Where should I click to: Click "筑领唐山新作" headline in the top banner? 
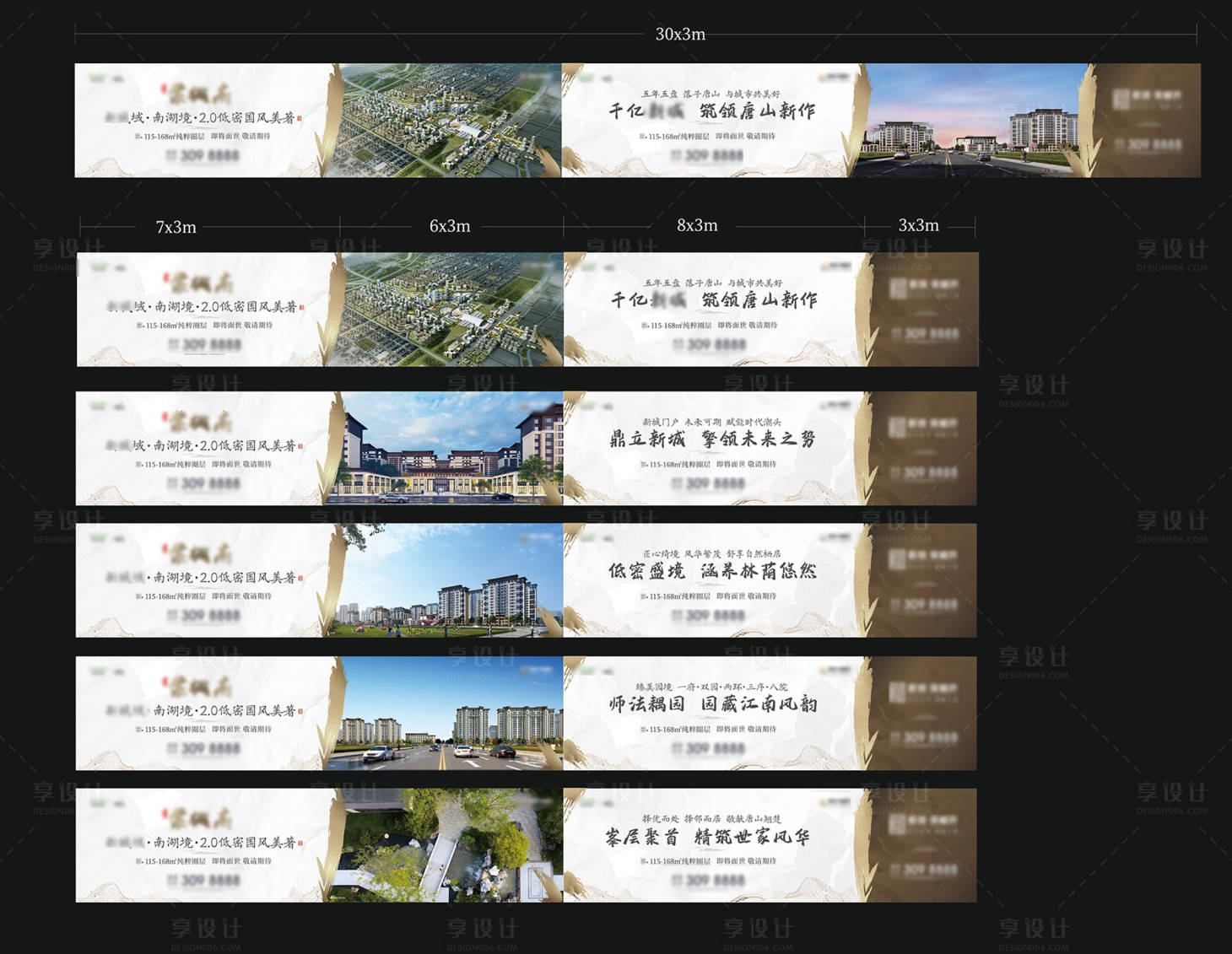point(757,110)
